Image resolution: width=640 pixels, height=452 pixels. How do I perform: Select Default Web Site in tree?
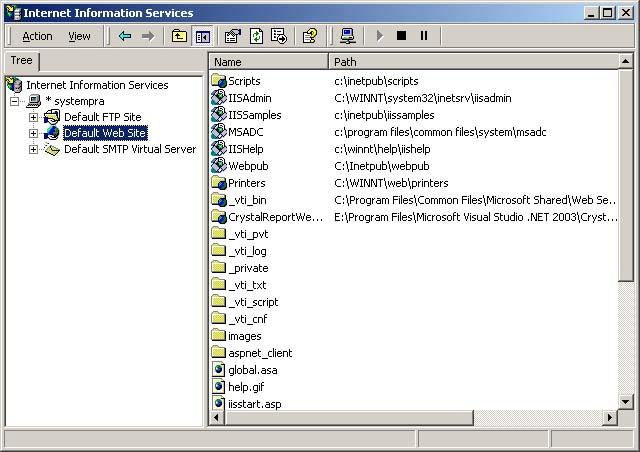coord(105,133)
